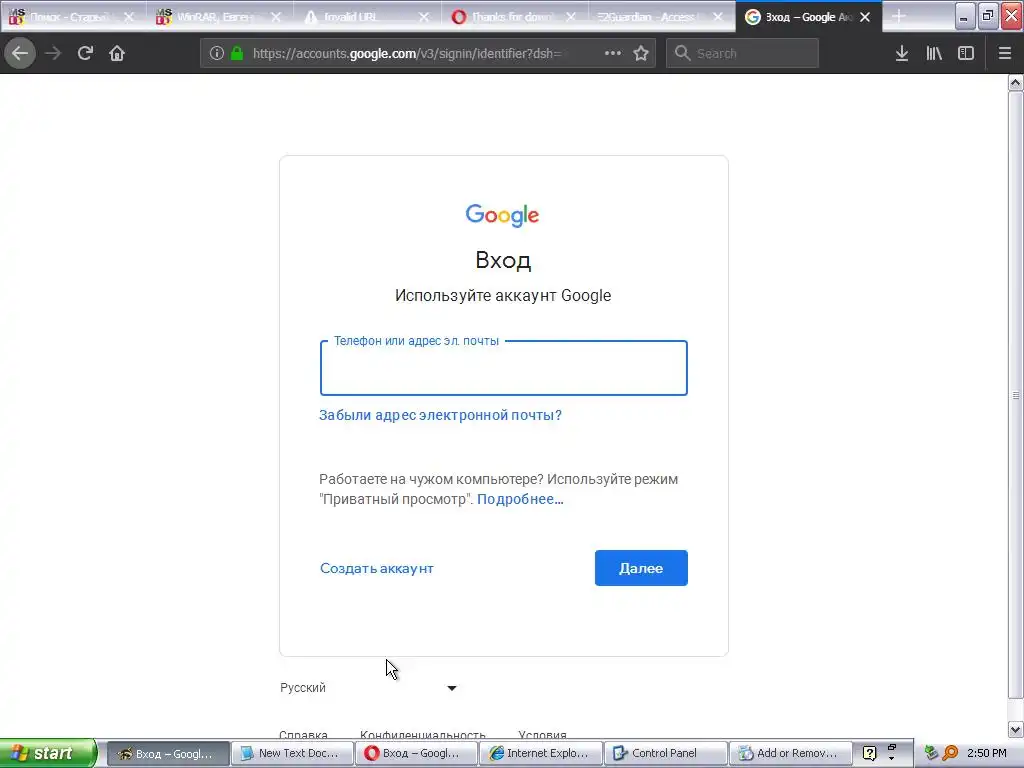Switch to Internet Explorer taskbar window

(x=541, y=753)
